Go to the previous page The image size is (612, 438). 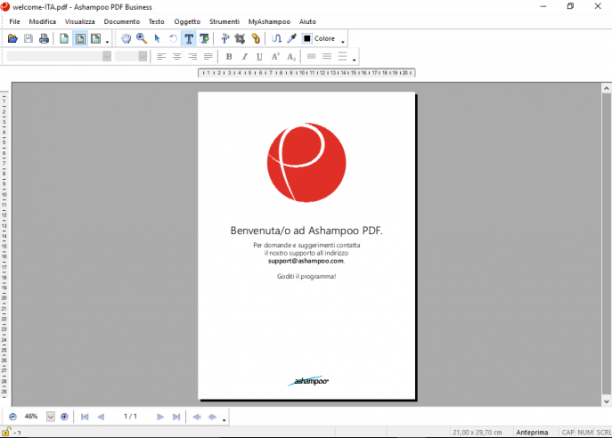(x=101, y=417)
